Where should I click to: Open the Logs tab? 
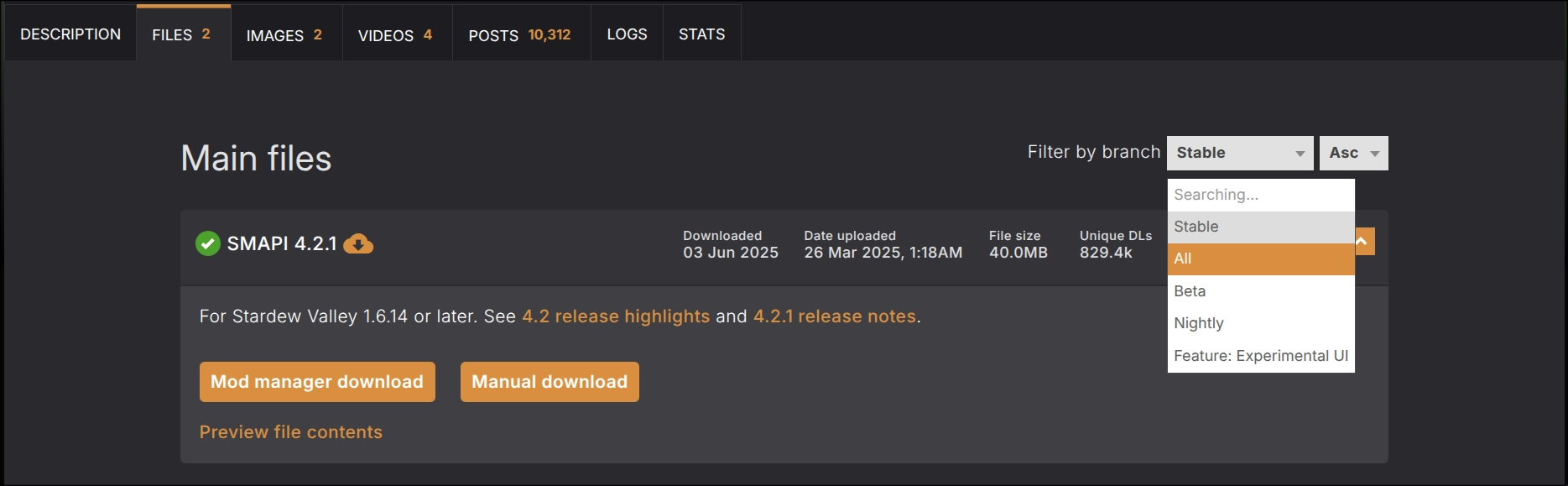coord(627,34)
